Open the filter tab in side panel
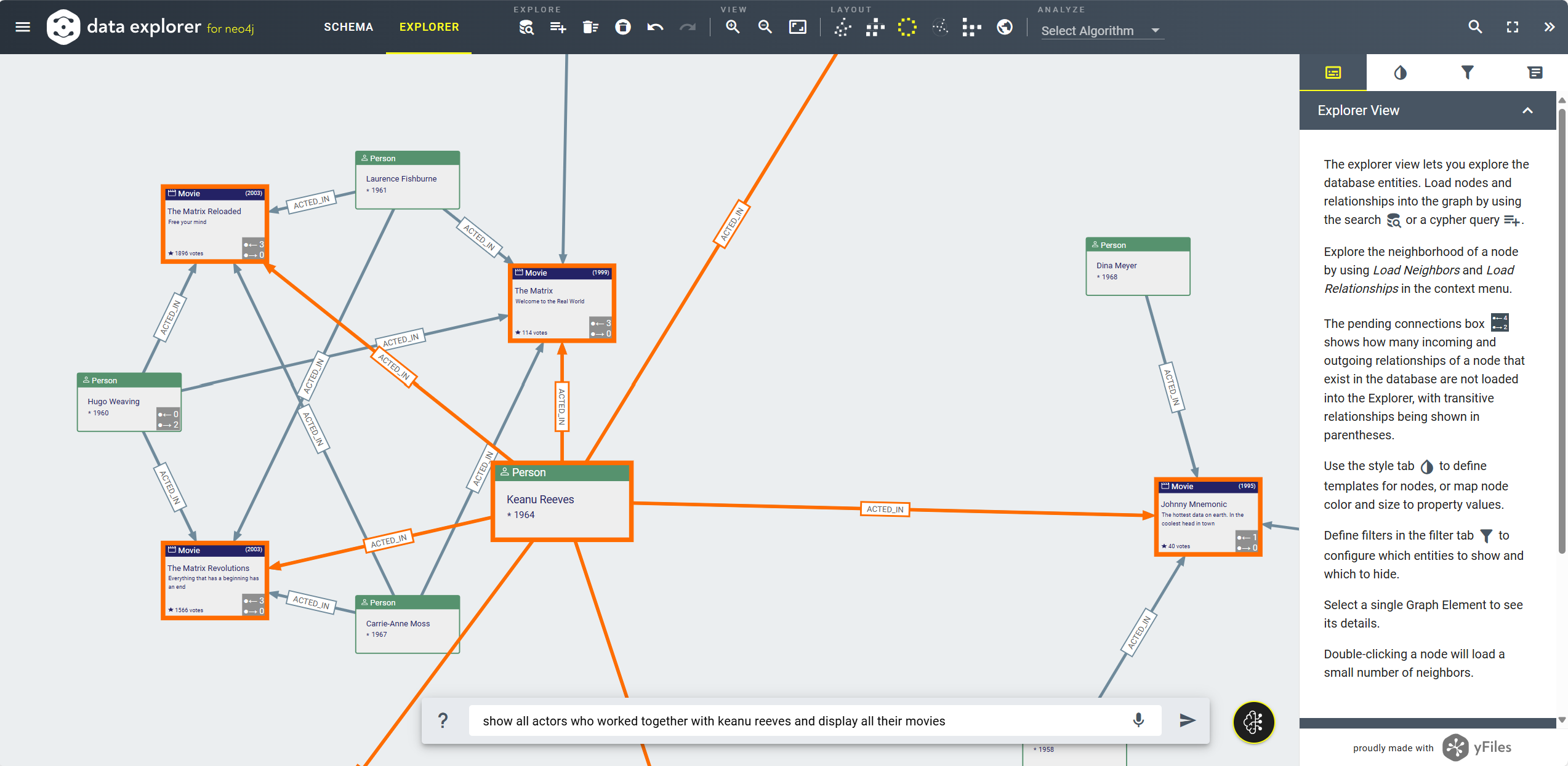 1468,73
